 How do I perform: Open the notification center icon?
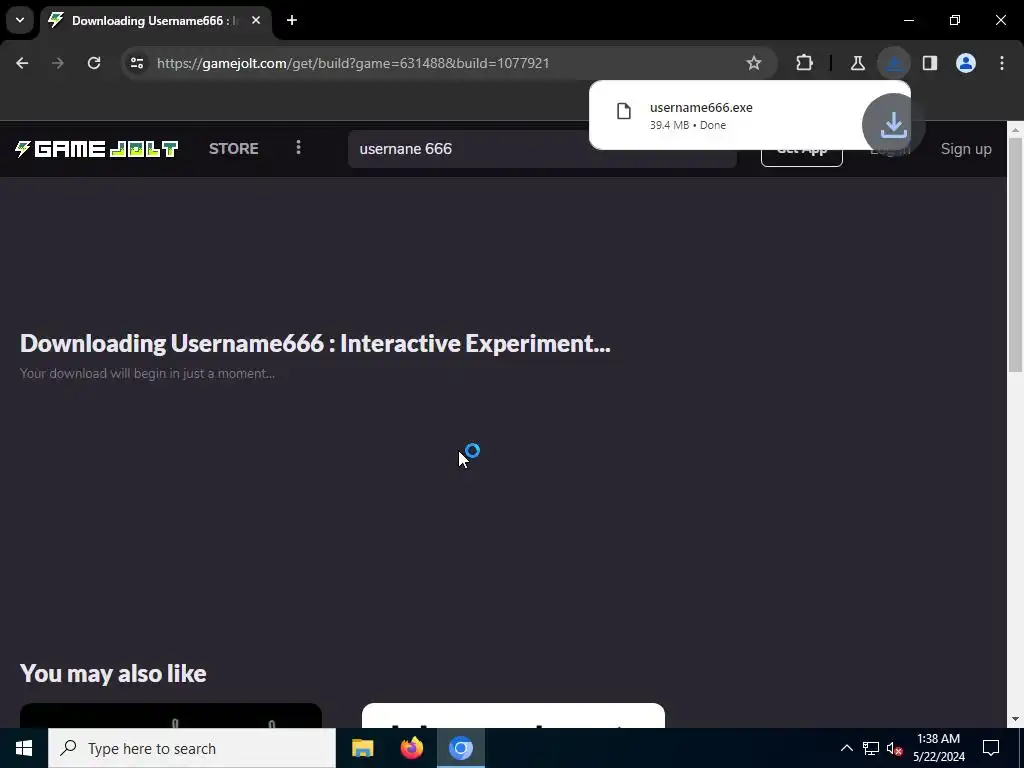[991, 748]
